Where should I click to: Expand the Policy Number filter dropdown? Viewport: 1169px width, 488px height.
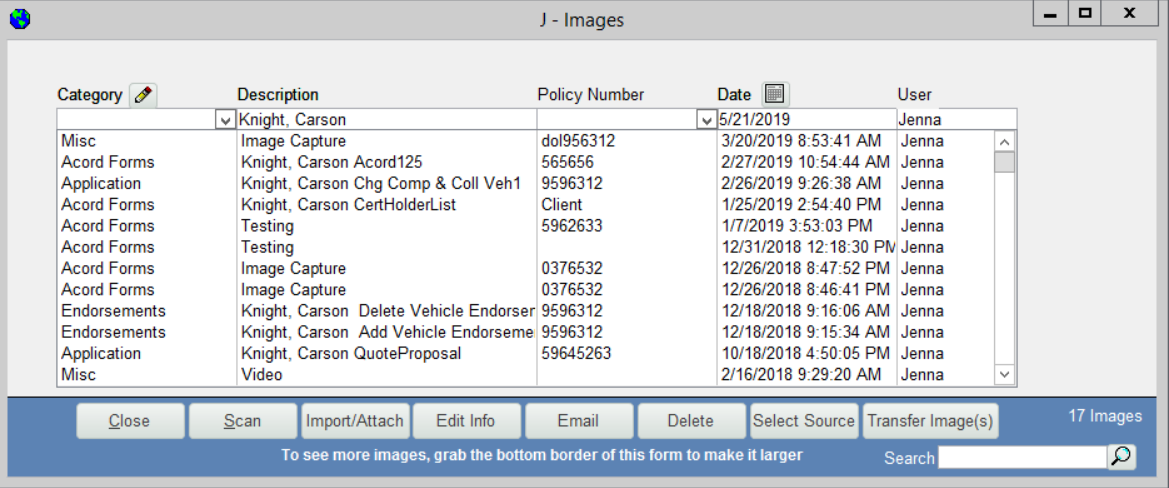click(705, 120)
